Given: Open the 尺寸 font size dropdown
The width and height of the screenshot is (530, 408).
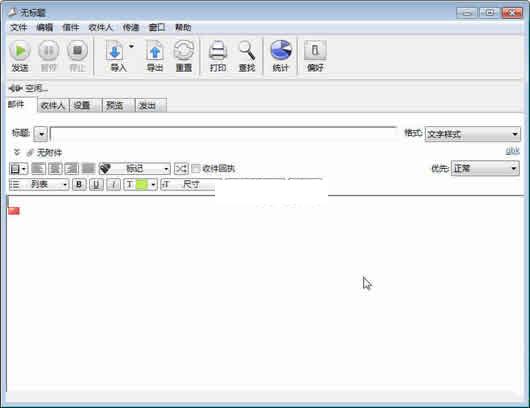Looking at the screenshot, I should pos(188,185).
